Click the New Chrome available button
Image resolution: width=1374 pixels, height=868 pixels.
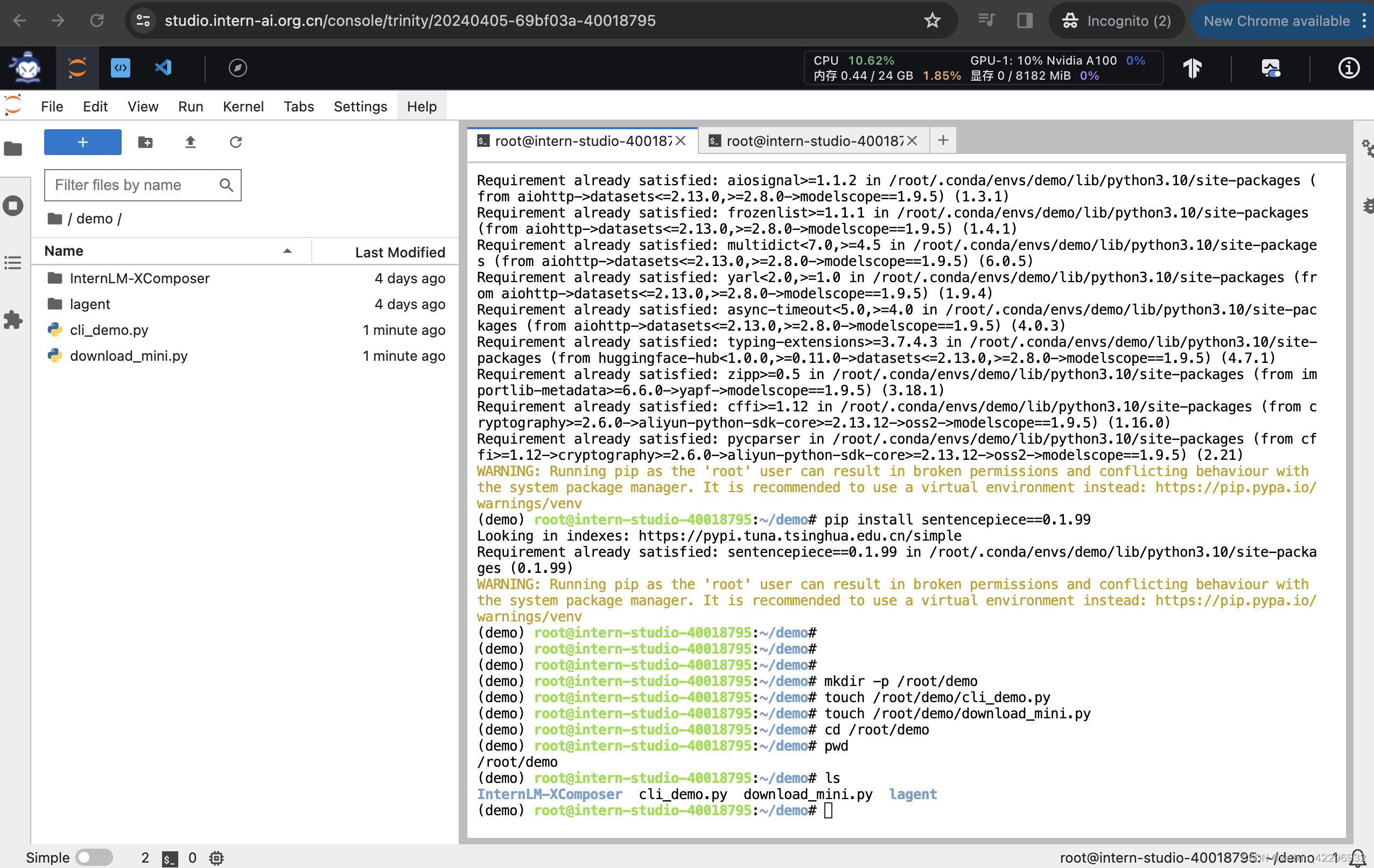point(1276,21)
